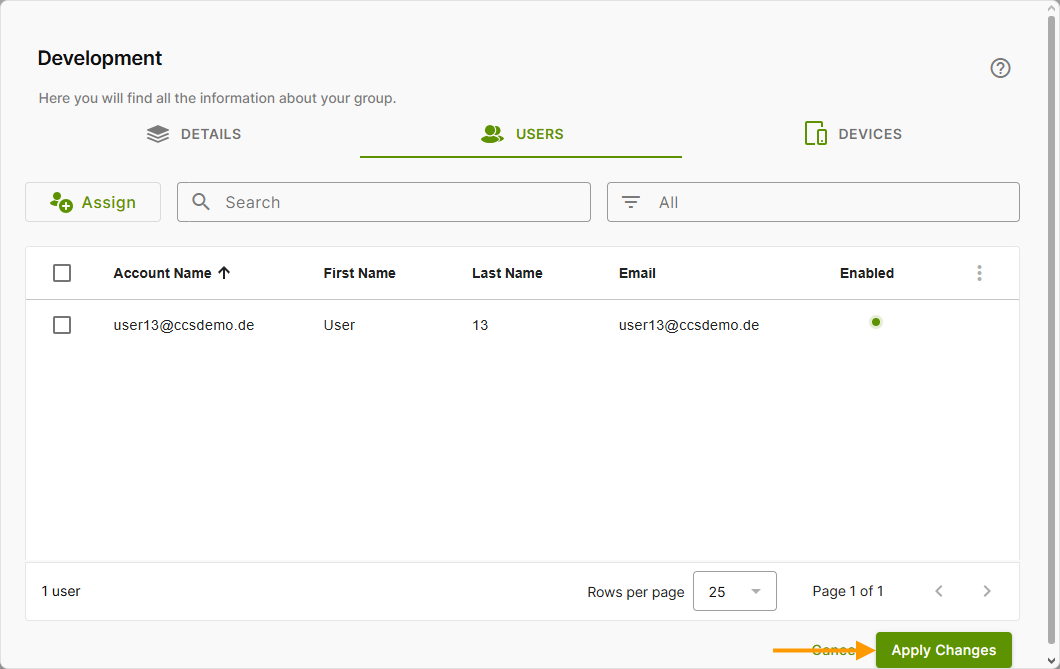Sort by the Account Name column header
1060x669 pixels.
tap(162, 273)
